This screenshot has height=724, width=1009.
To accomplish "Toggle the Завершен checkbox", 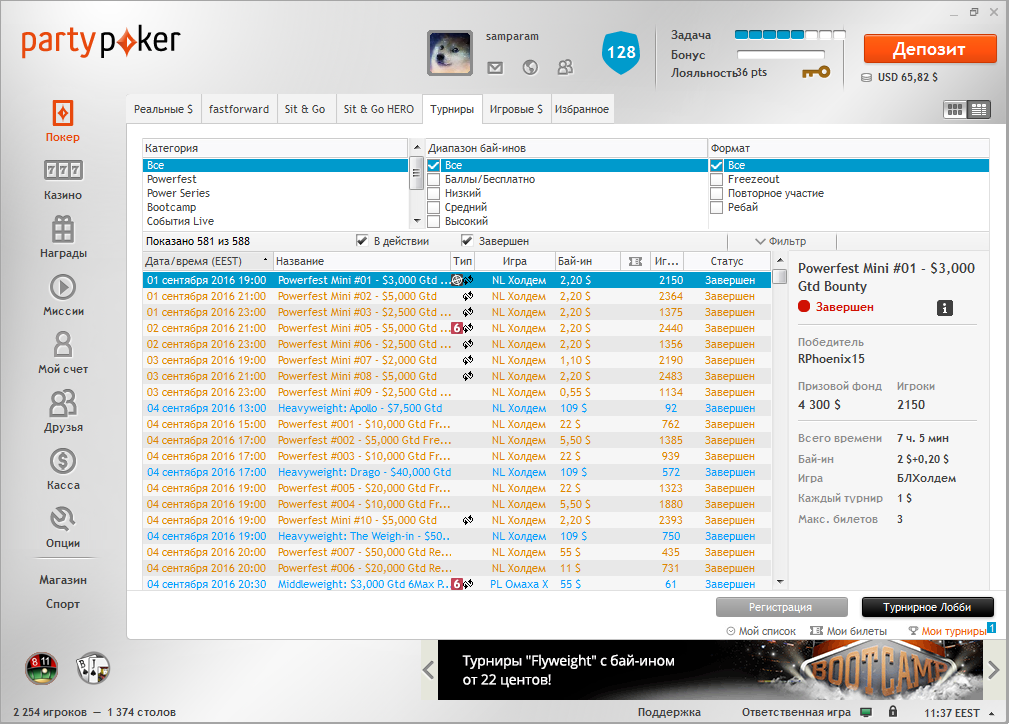I will (x=467, y=241).
